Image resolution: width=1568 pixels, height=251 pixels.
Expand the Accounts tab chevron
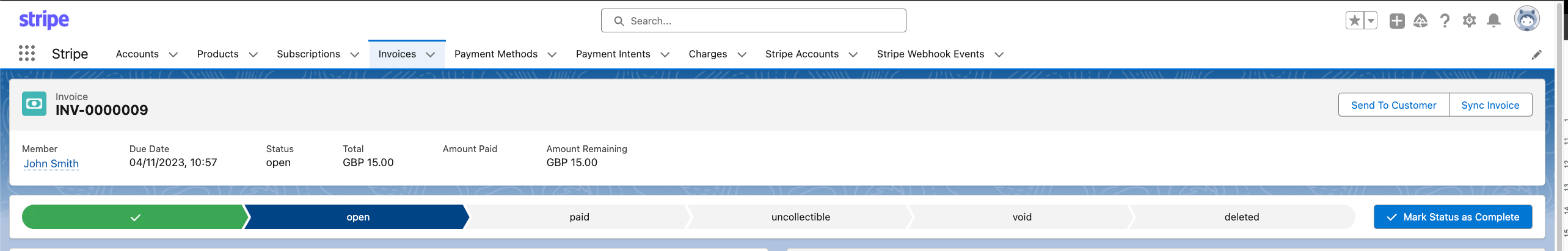[x=173, y=54]
